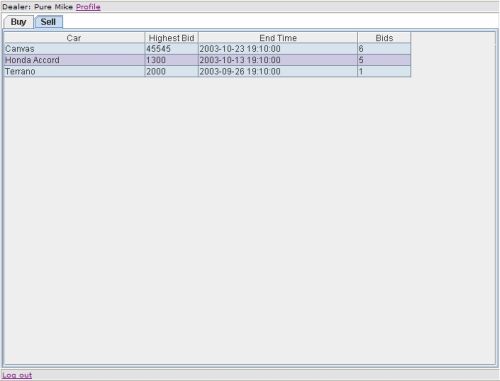This screenshot has height=381, width=500.
Task: Click the 2000 highest bid cell
Action: click(x=171, y=71)
